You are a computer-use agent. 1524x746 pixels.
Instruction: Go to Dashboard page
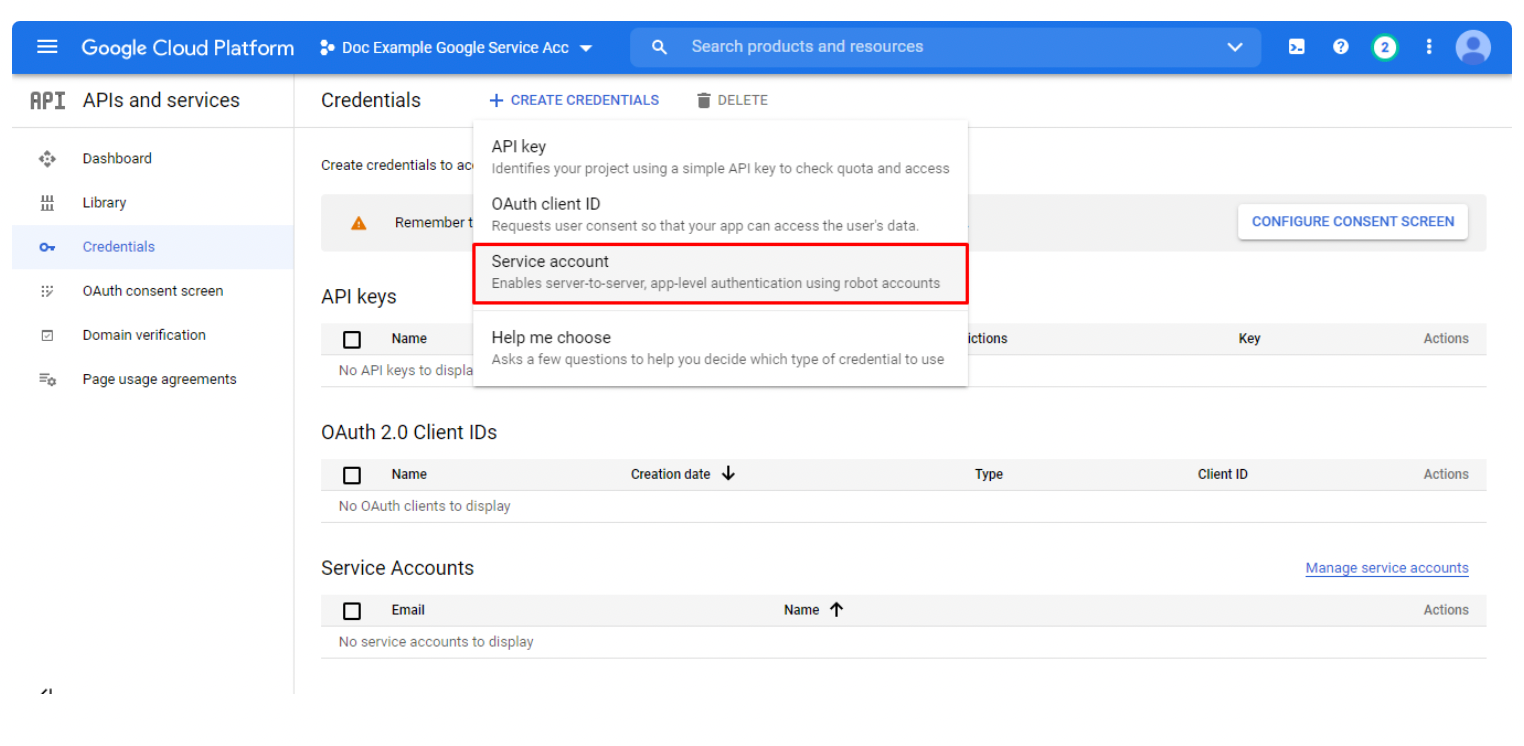(x=117, y=158)
